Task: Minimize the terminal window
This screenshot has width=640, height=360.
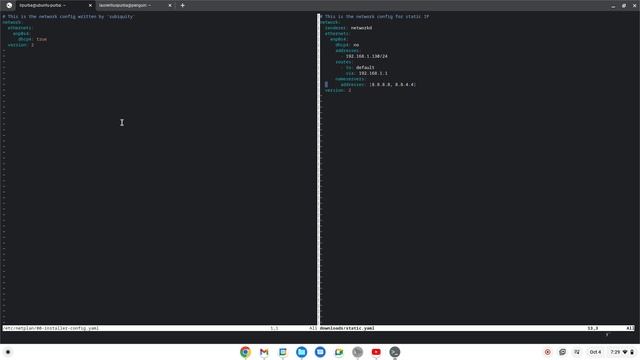Action: pyautogui.click(x=613, y=5)
